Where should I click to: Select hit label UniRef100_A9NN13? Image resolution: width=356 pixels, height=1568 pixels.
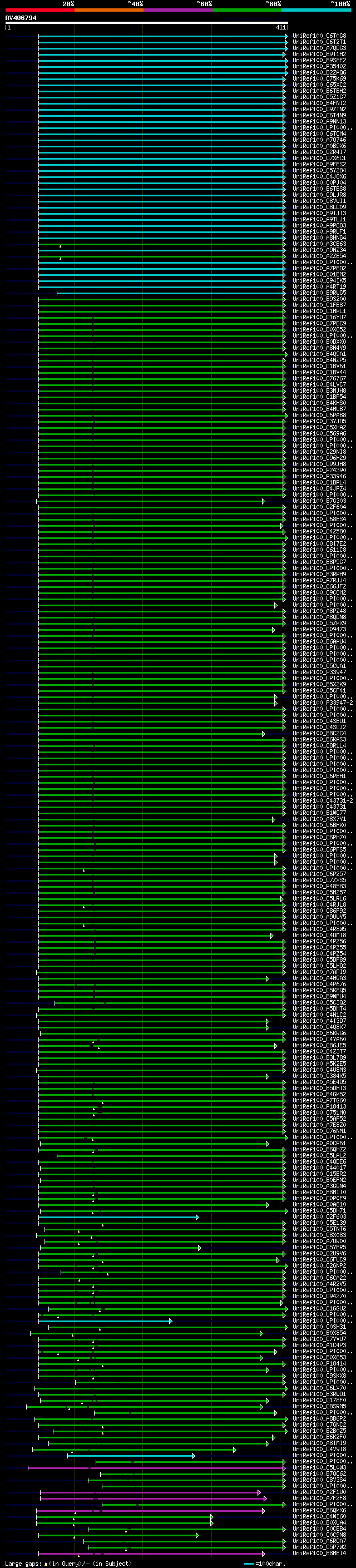tap(319, 121)
